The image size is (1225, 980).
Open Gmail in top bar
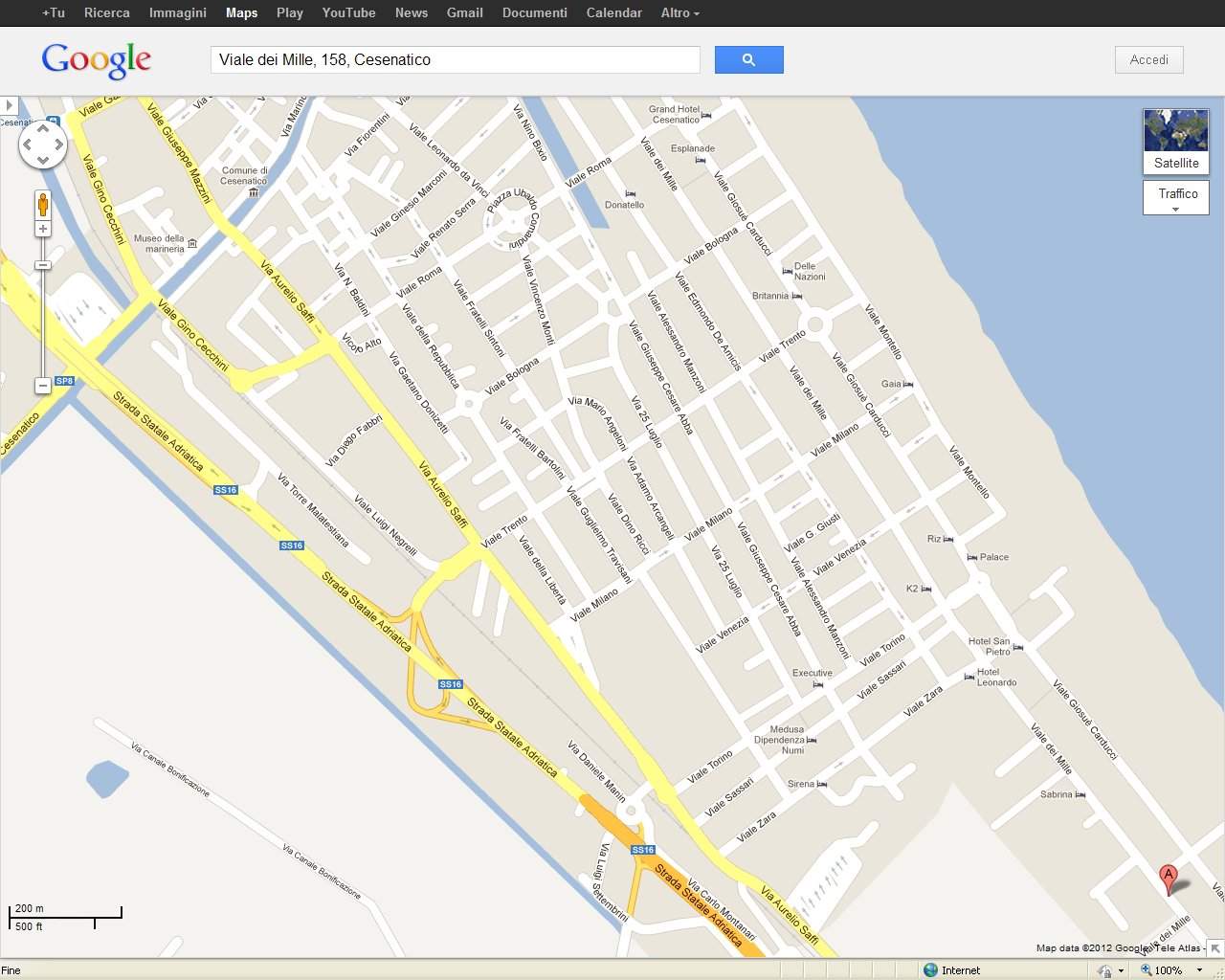(x=465, y=12)
